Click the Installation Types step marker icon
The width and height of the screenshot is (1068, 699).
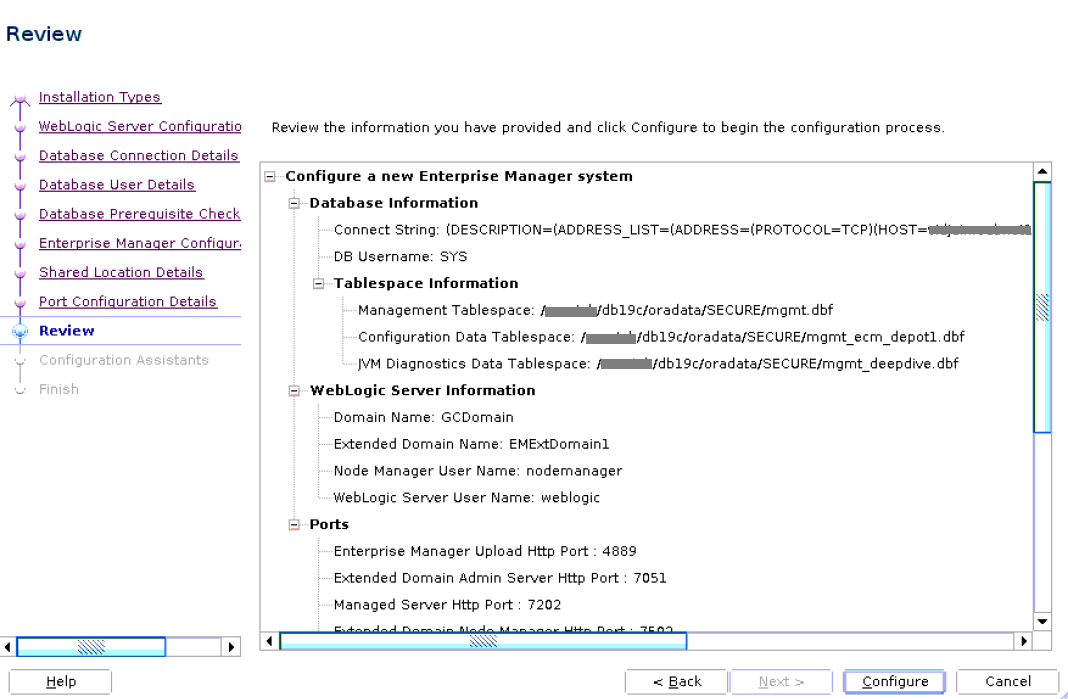tap(20, 101)
